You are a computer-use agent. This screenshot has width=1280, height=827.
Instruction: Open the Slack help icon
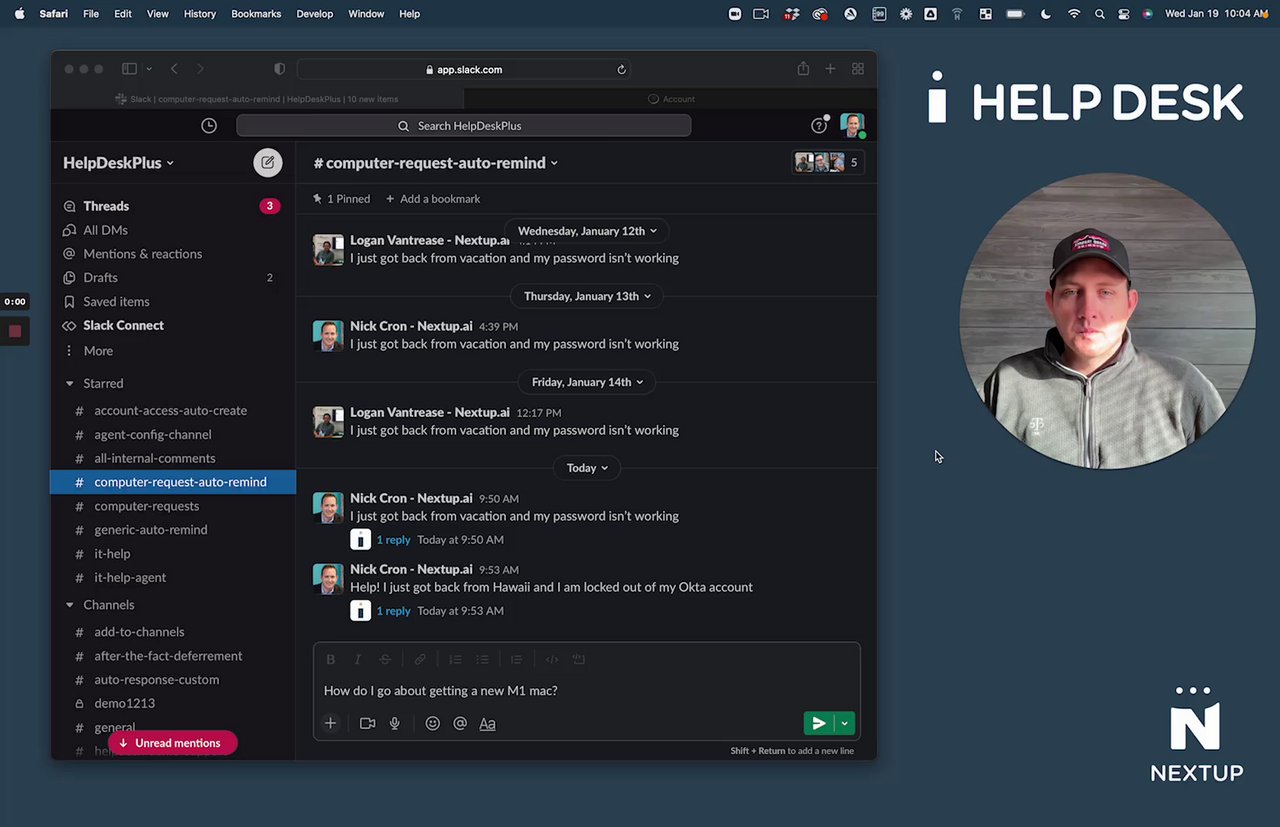819,126
